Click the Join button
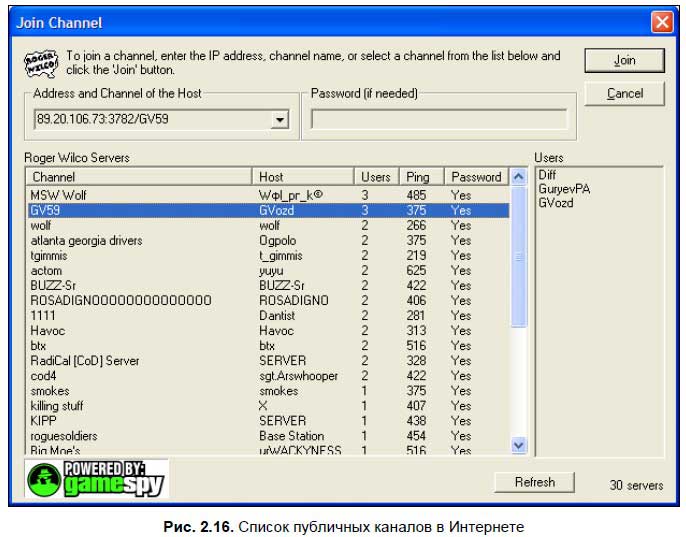686x537 pixels. pos(625,61)
